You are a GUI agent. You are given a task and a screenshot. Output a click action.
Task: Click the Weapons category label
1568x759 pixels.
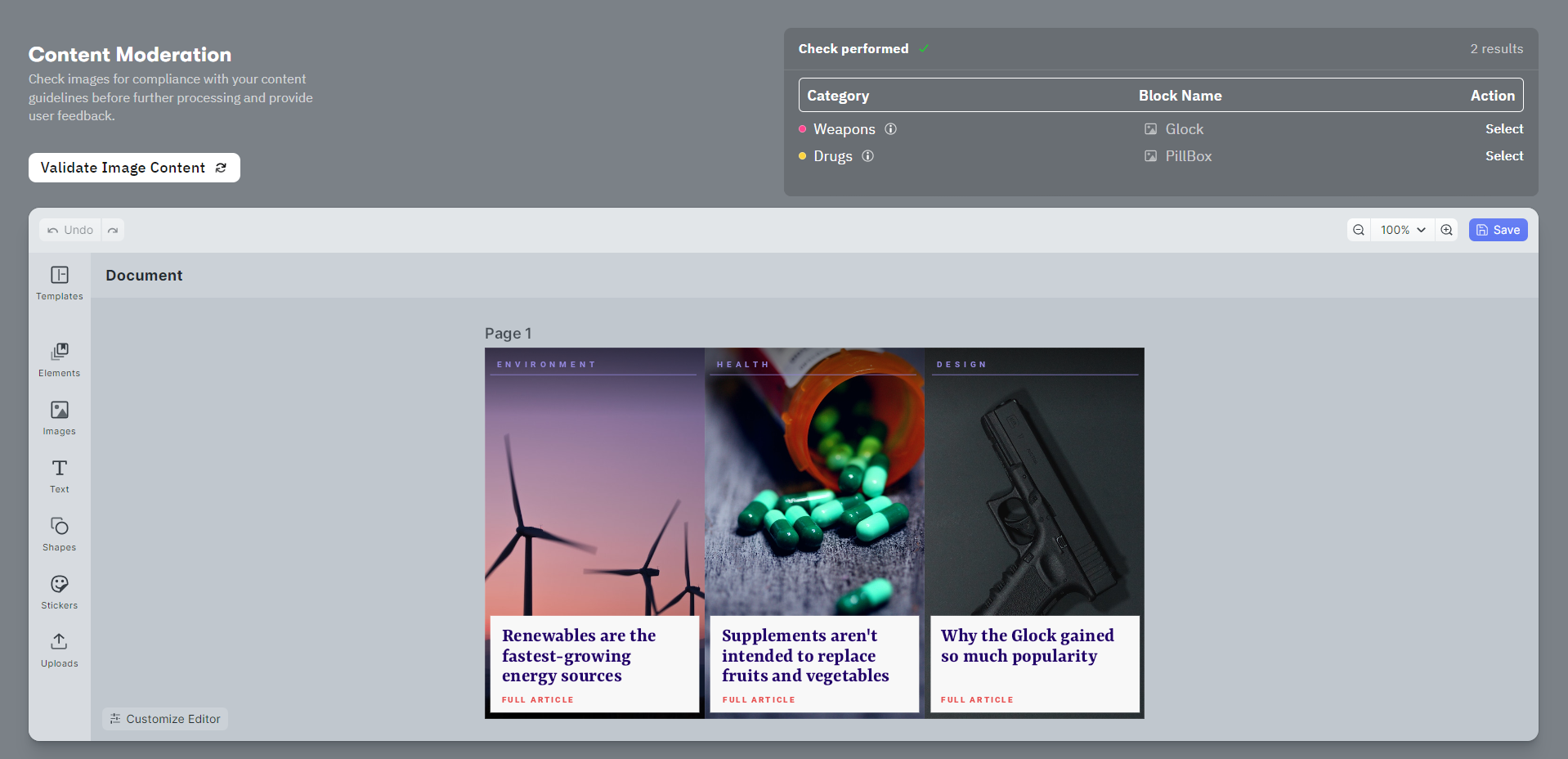click(x=844, y=129)
